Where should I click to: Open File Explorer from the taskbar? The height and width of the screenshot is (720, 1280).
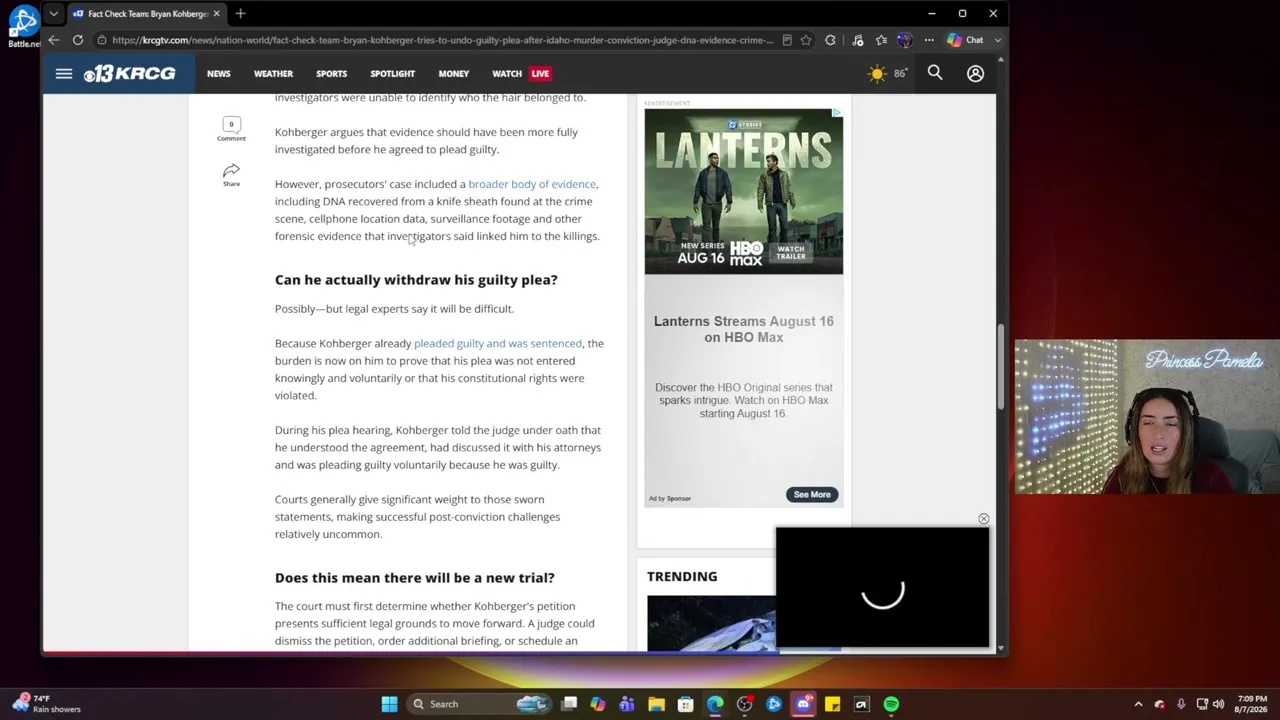(x=656, y=704)
